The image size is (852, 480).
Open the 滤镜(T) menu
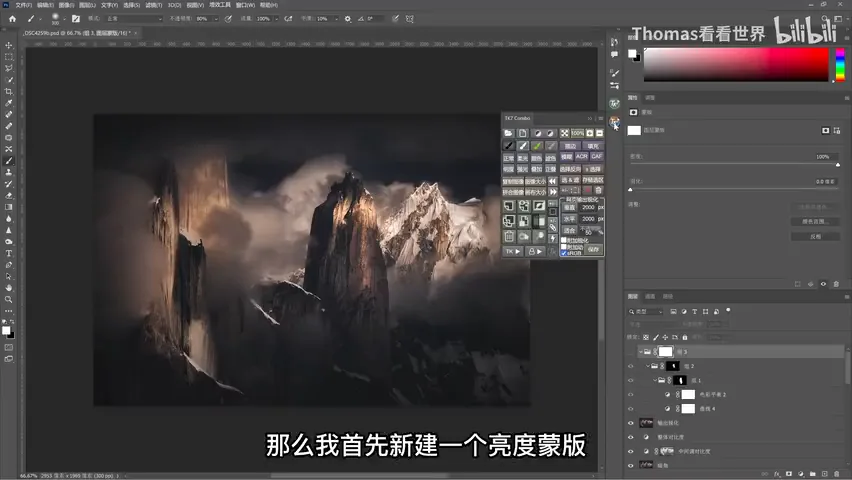(x=154, y=5)
